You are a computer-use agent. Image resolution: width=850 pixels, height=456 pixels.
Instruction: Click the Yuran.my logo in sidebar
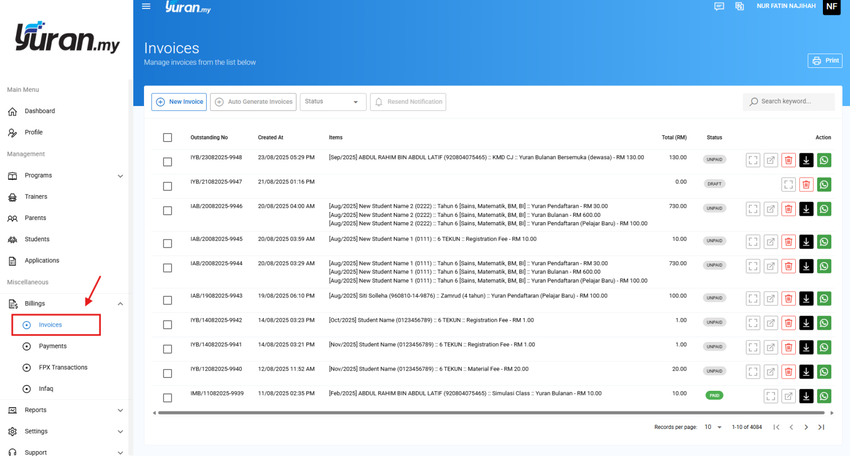[66, 38]
